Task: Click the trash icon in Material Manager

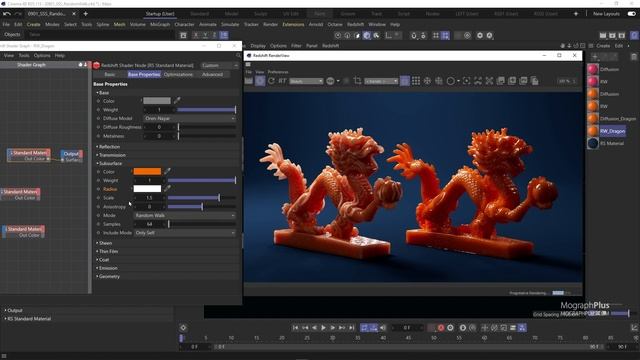Action: tap(633, 57)
